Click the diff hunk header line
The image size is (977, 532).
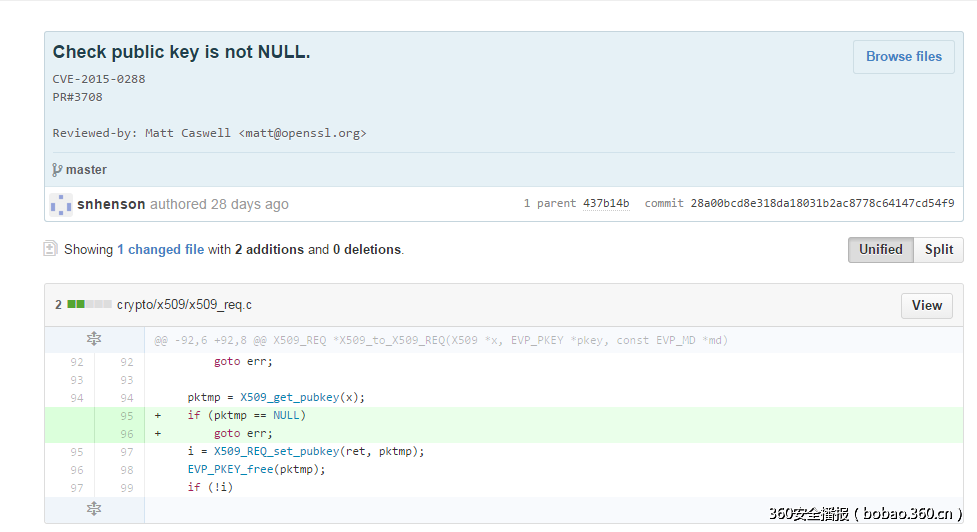tap(440, 340)
